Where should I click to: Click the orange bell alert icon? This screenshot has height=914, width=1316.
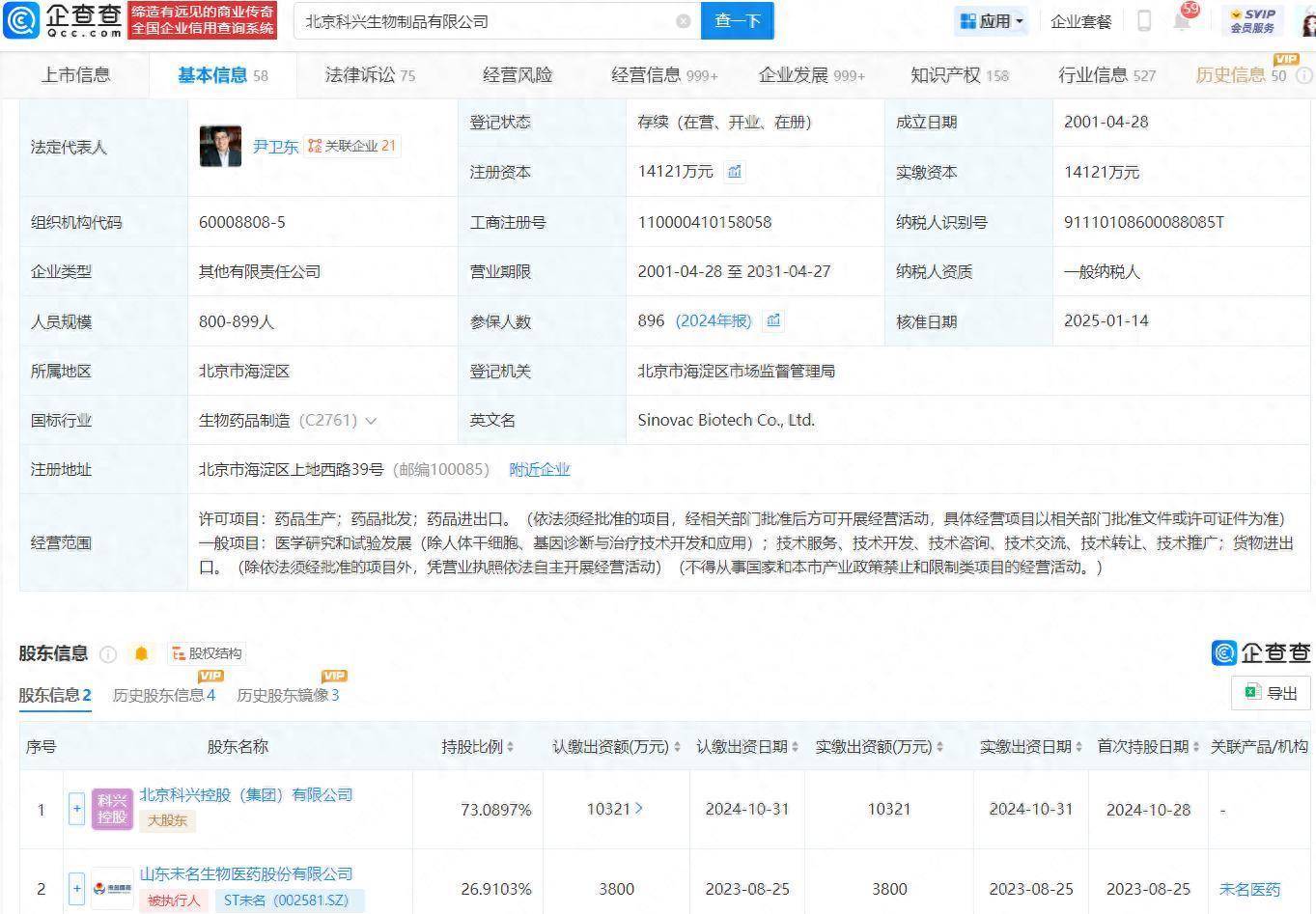pos(141,653)
